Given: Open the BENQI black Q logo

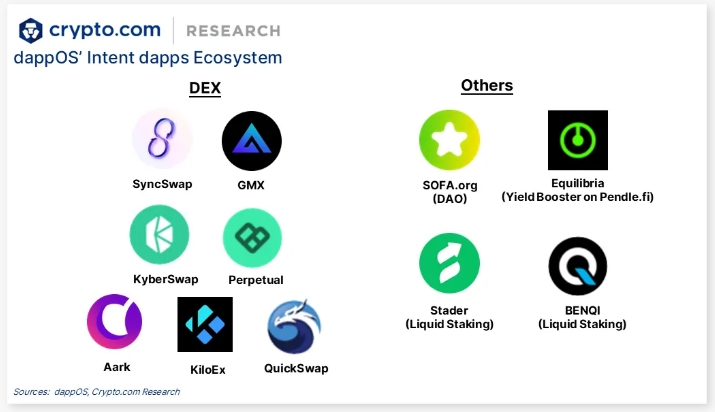Looking at the screenshot, I should click(578, 266).
